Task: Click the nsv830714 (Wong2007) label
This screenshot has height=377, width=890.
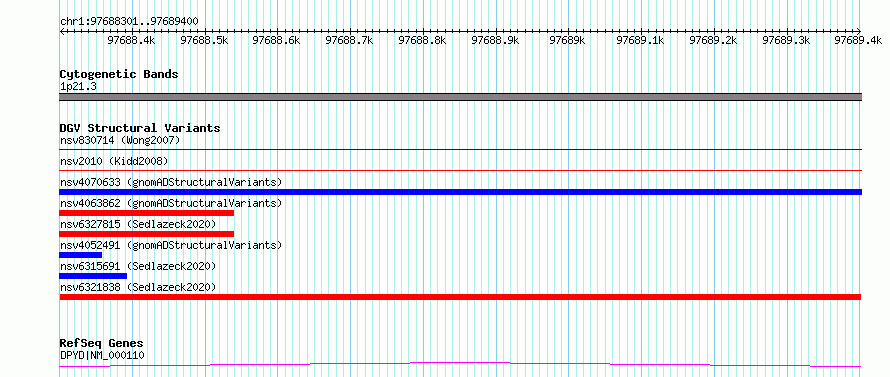Action: click(120, 140)
